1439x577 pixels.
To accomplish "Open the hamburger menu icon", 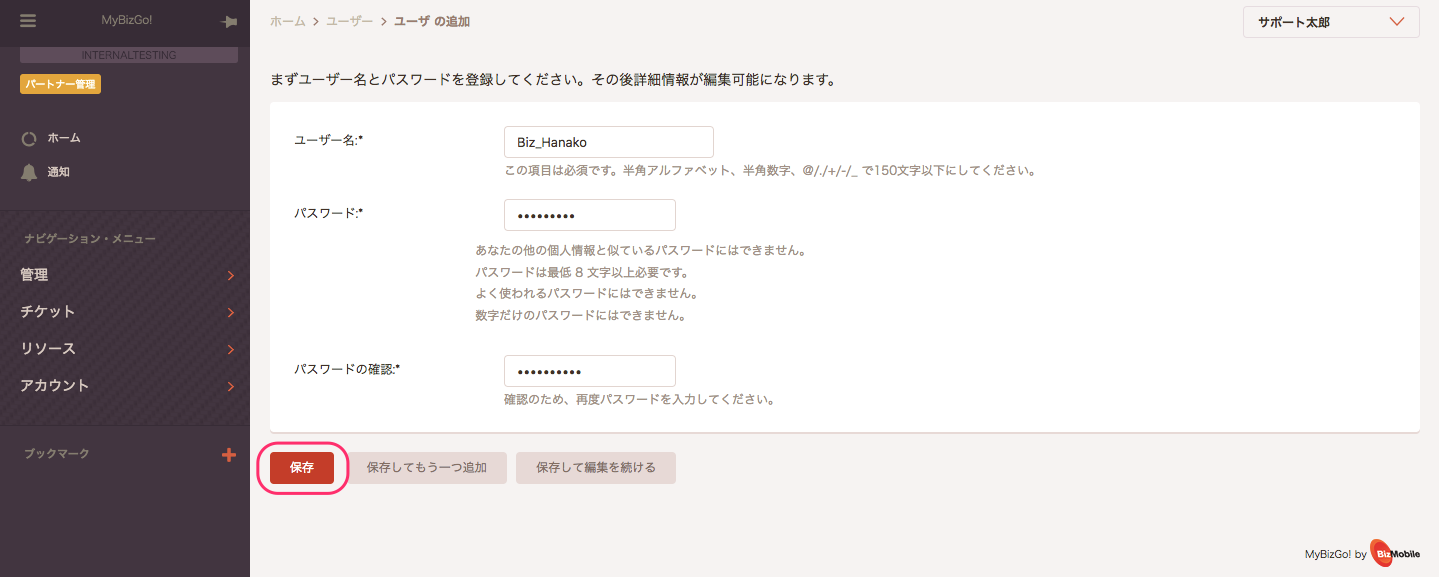I will click(27, 21).
